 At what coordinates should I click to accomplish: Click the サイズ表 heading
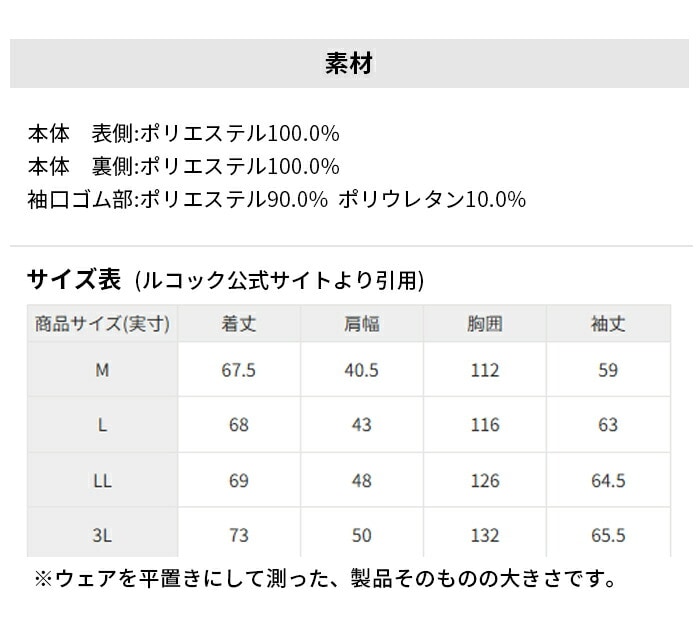(x=74, y=279)
